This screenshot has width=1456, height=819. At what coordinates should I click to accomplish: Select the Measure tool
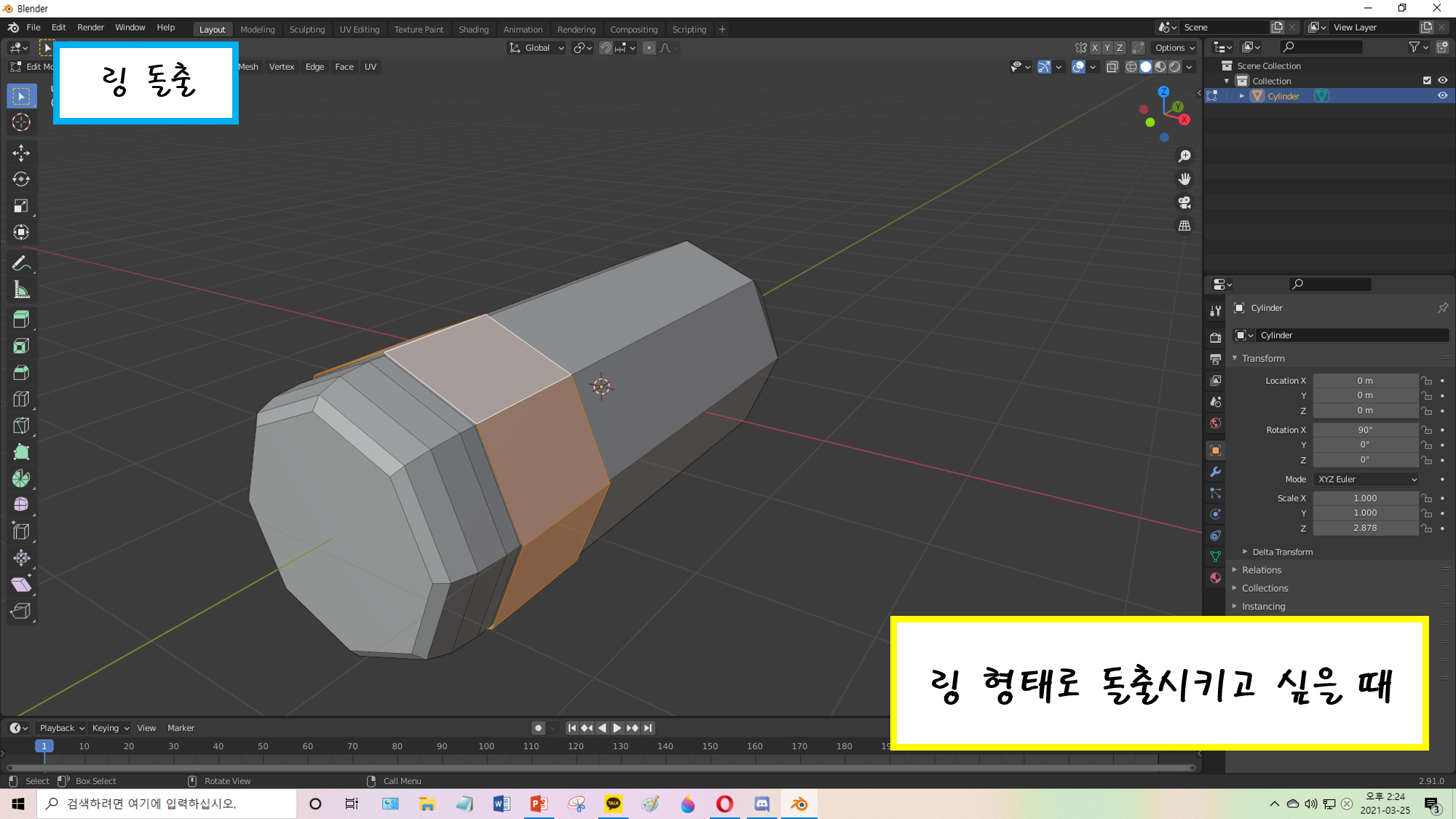point(21,290)
